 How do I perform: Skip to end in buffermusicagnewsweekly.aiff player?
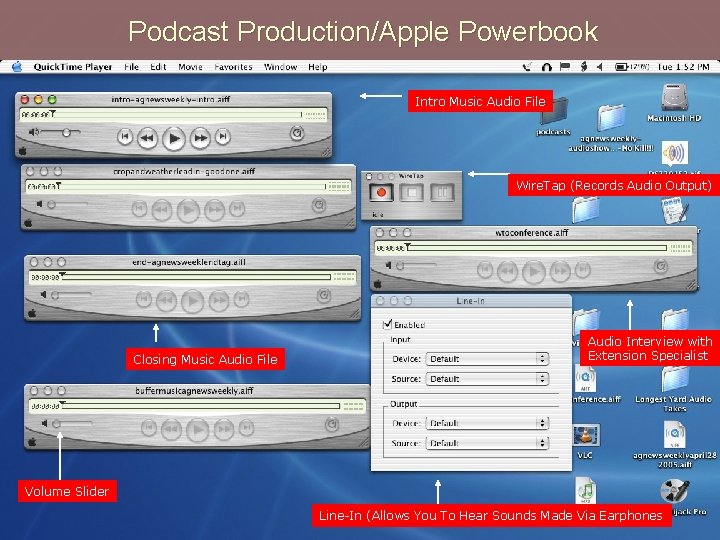pyautogui.click(x=247, y=428)
